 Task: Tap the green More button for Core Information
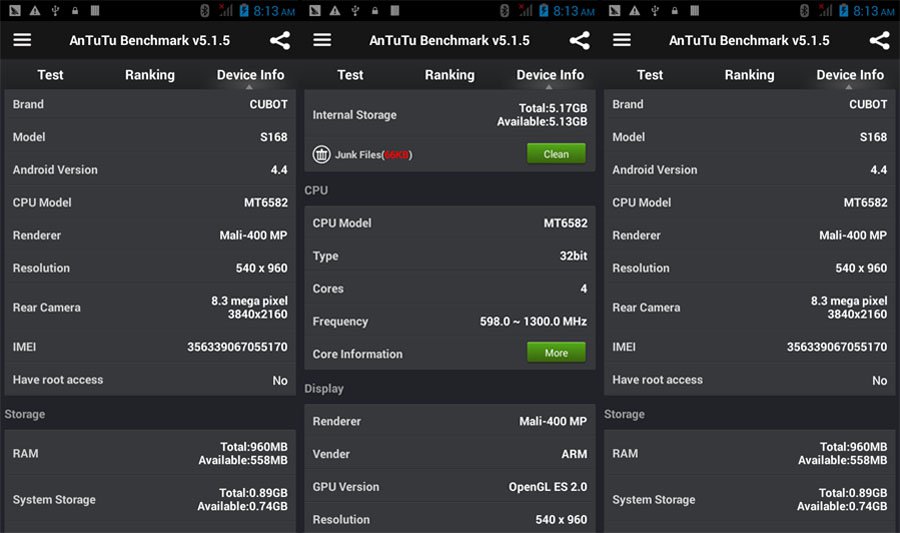click(x=556, y=353)
